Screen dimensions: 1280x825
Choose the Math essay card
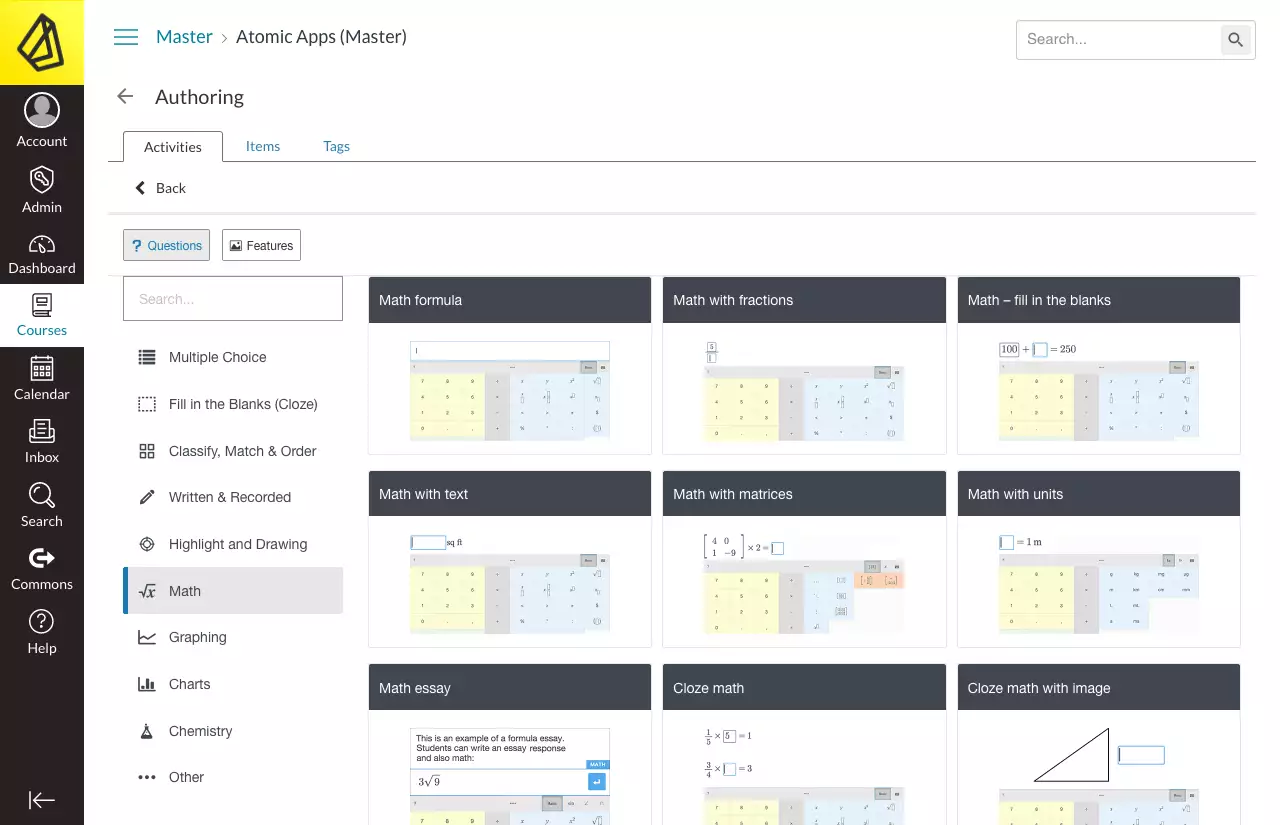[510, 745]
